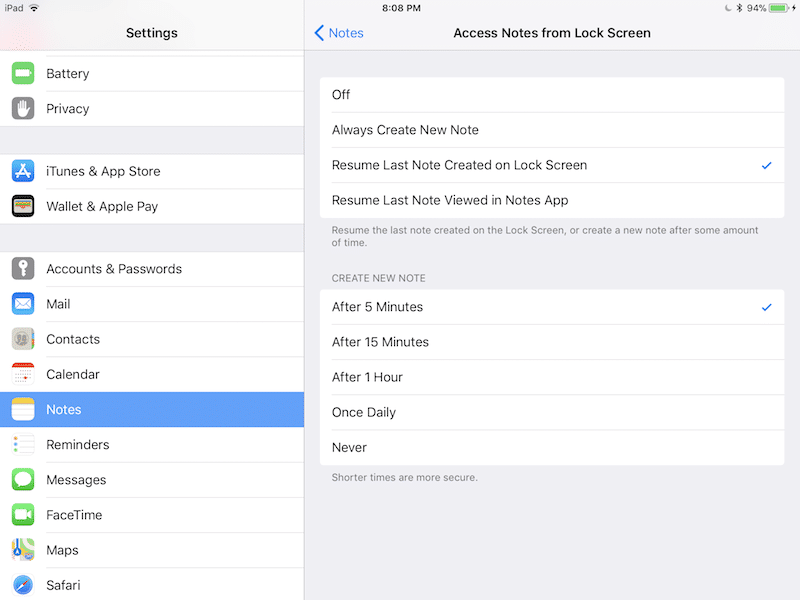The image size is (800, 600).
Task: Select the Off option
Action: 552,95
